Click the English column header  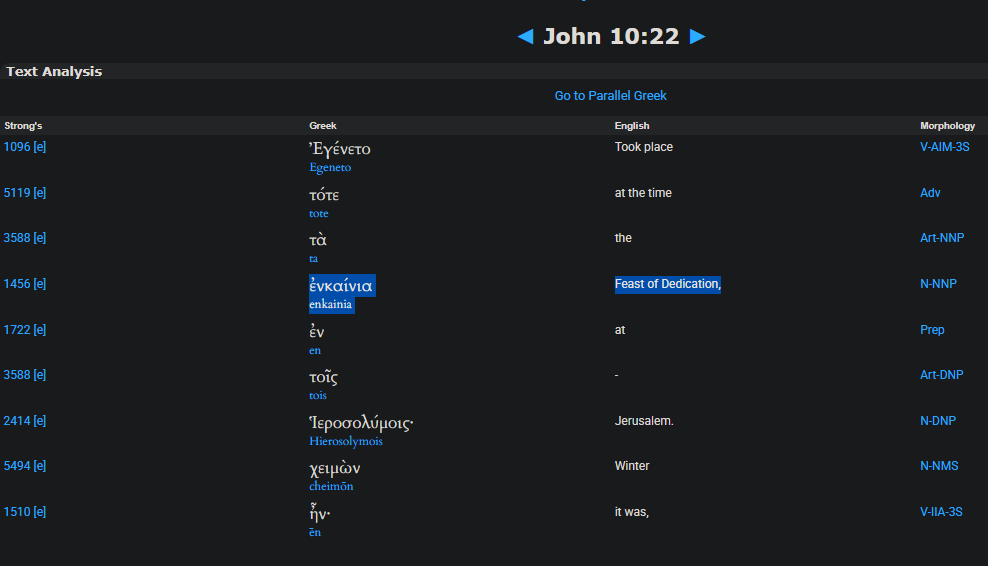click(632, 126)
